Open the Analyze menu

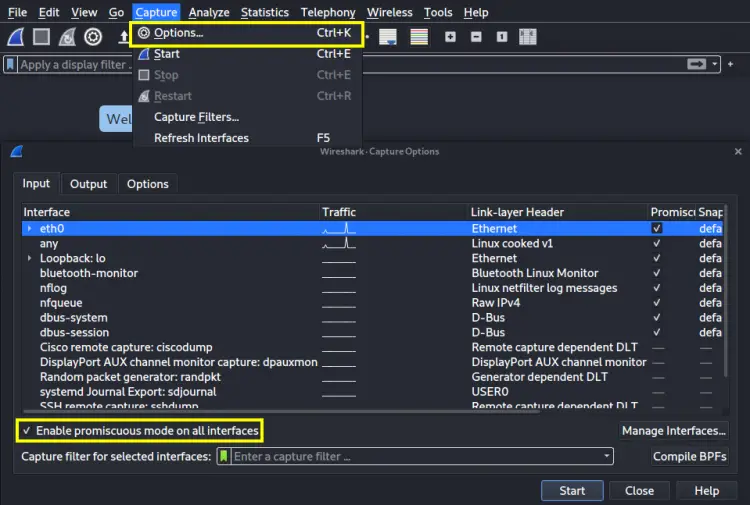tap(209, 12)
